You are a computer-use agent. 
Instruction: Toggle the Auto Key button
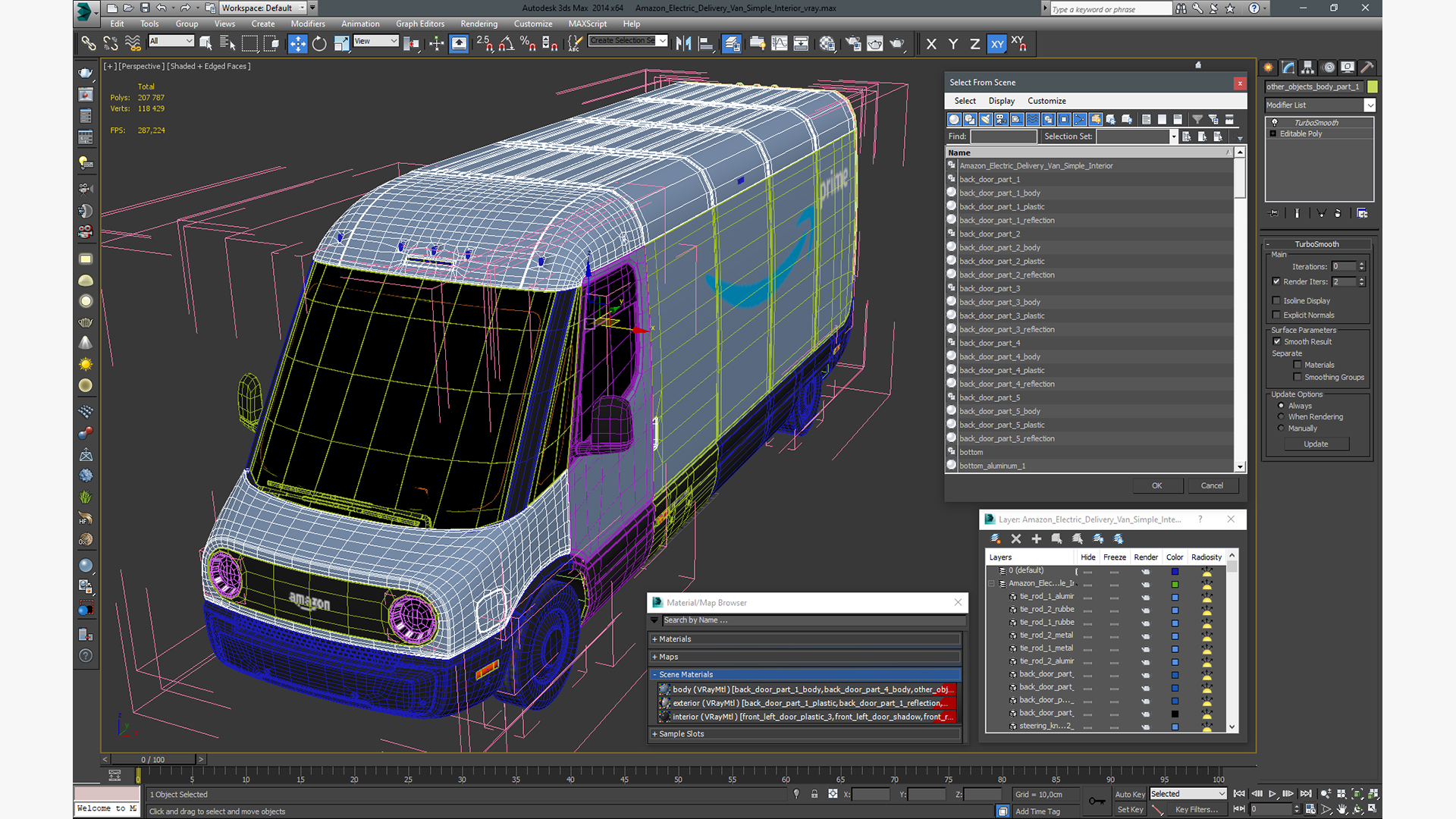(1130, 794)
